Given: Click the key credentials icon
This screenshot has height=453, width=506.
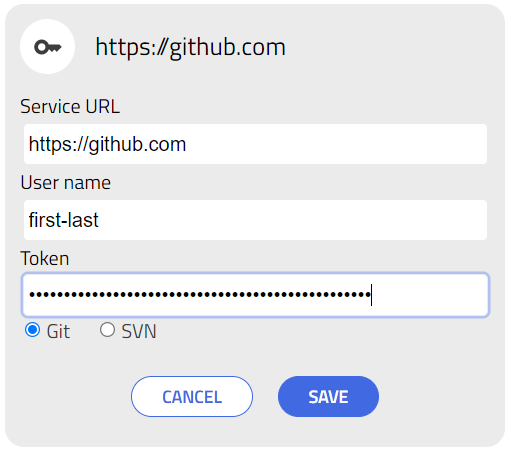Looking at the screenshot, I should pyautogui.click(x=48, y=47).
